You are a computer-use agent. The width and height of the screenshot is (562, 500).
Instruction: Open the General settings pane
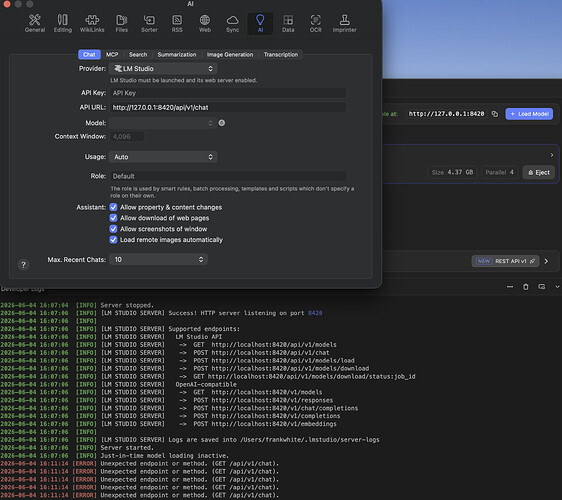click(x=35, y=24)
